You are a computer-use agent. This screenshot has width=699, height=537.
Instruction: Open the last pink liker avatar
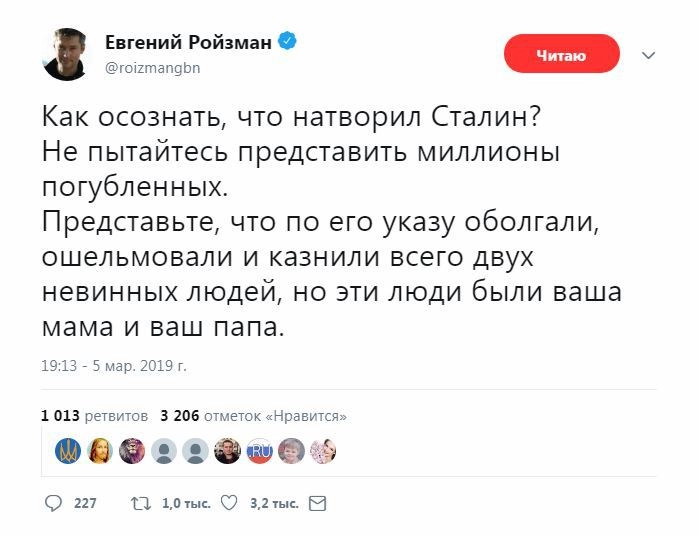click(323, 452)
